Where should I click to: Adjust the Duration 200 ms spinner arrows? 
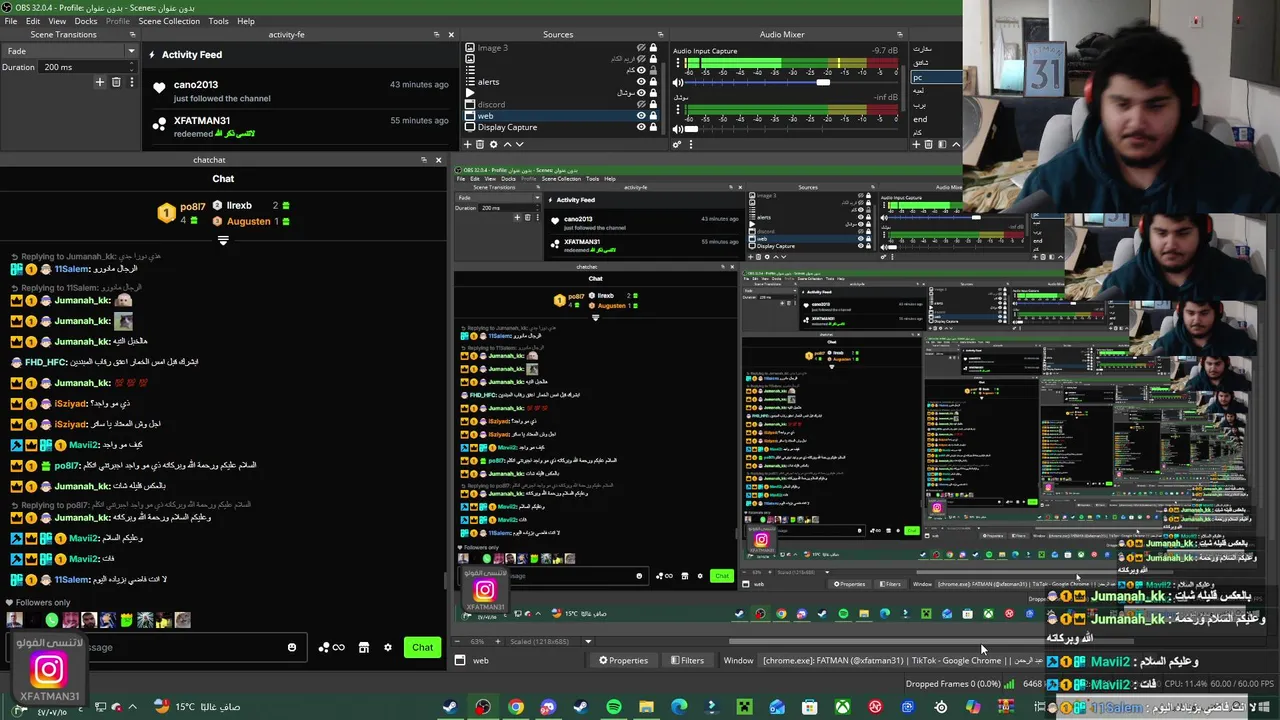pos(131,67)
